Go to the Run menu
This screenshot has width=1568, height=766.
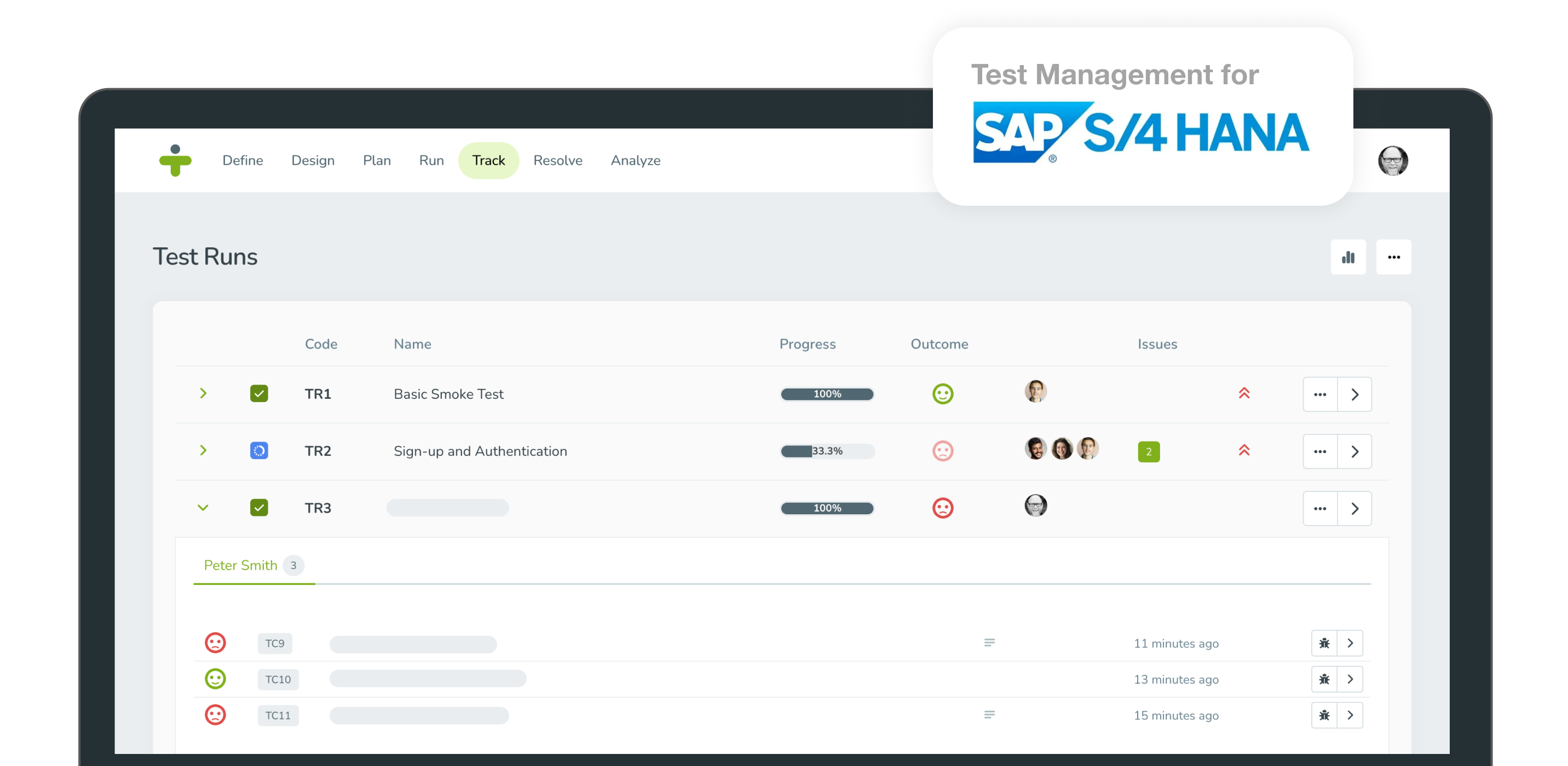coord(431,161)
